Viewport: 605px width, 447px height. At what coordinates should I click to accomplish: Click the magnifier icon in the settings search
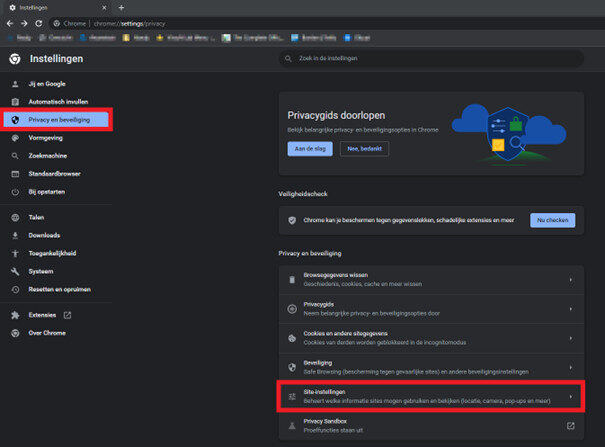[288, 59]
